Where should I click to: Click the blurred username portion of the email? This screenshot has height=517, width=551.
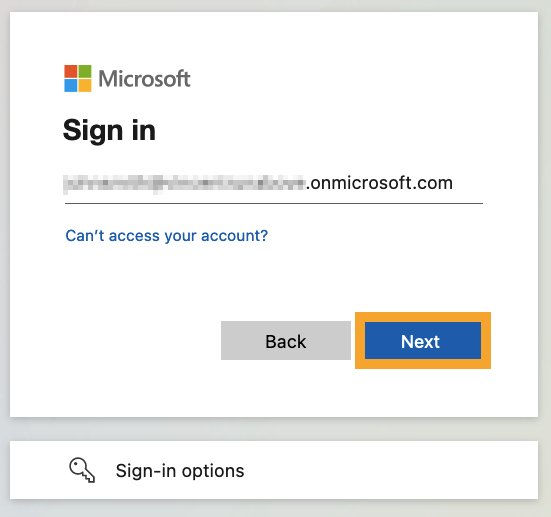point(184,184)
